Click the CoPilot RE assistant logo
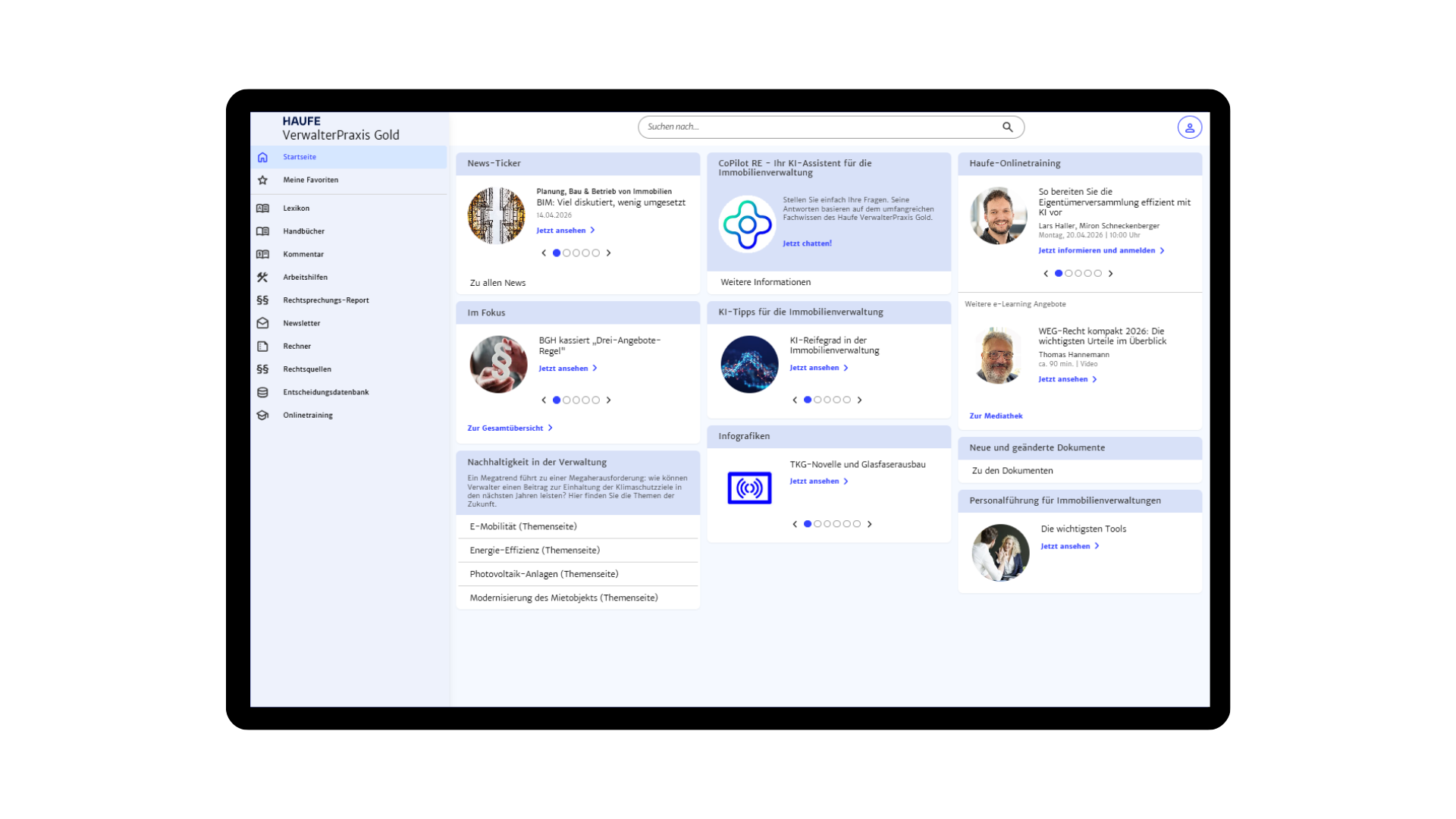The image size is (1456, 819). (x=747, y=224)
